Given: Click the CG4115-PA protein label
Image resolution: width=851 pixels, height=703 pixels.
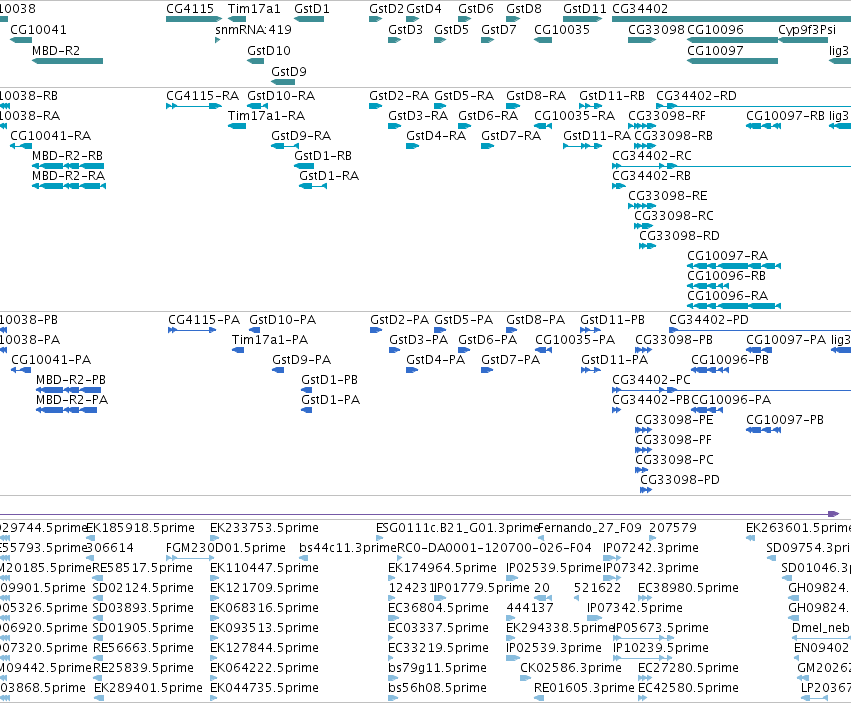Looking at the screenshot, I should point(204,320).
